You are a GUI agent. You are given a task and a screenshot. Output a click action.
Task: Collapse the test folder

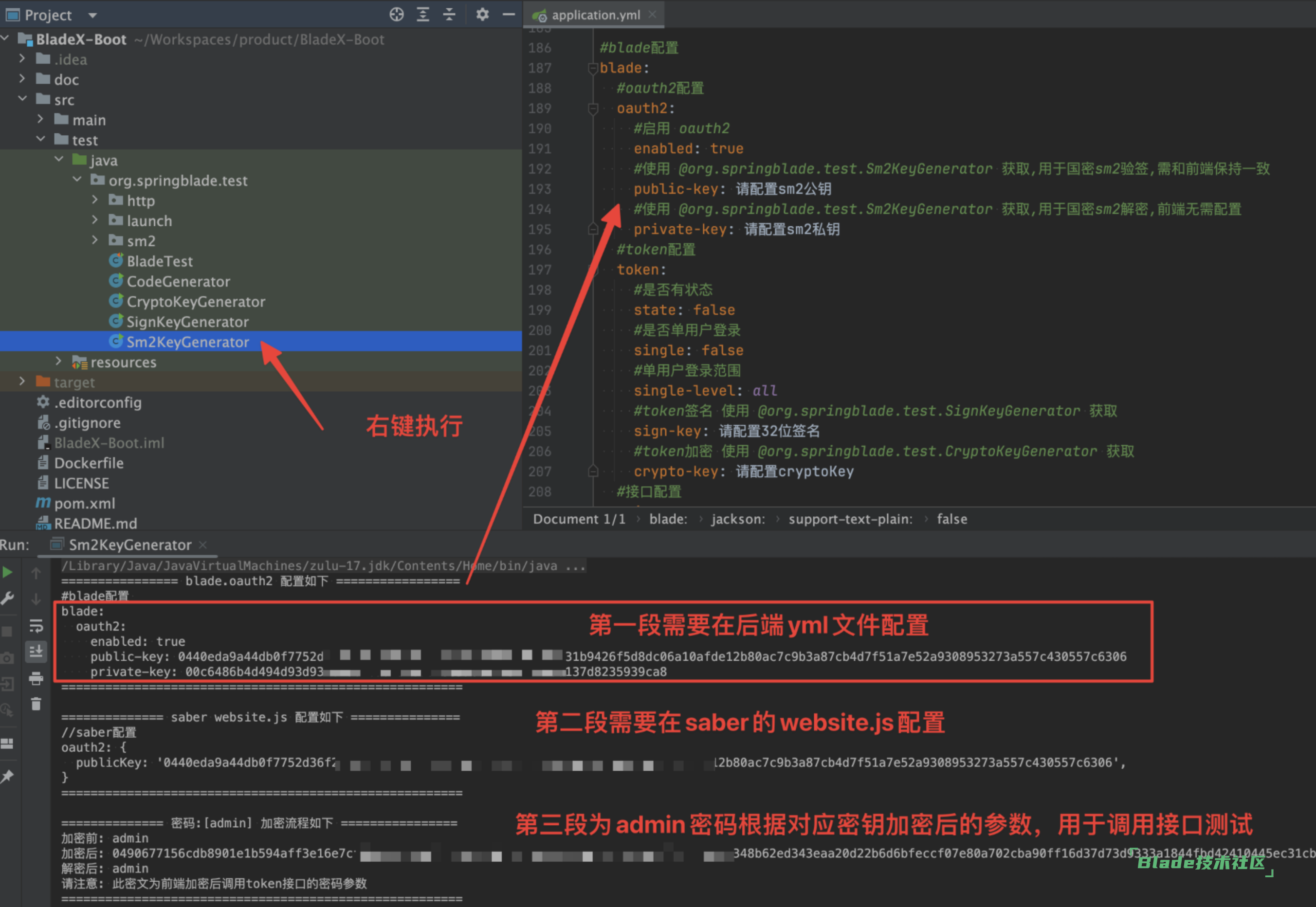(40, 139)
